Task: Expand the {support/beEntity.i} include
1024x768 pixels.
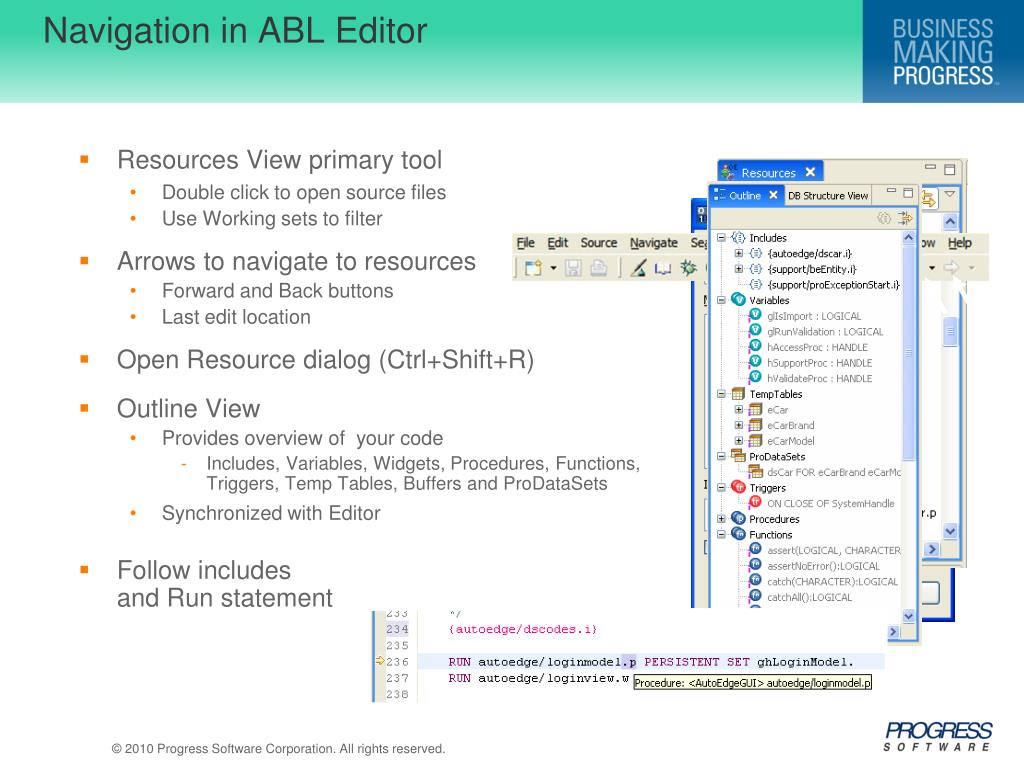Action: (739, 269)
